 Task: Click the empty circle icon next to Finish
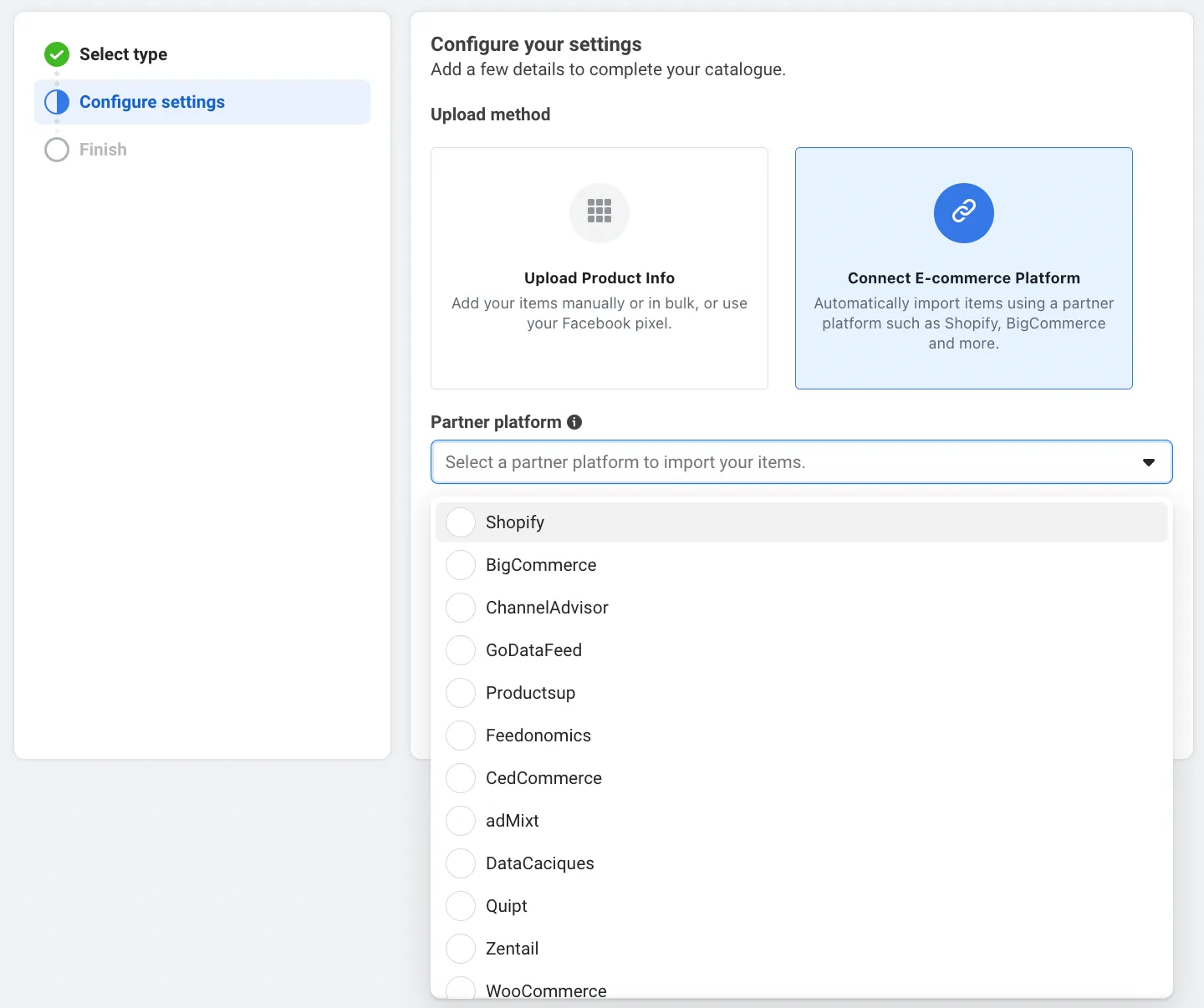57,150
